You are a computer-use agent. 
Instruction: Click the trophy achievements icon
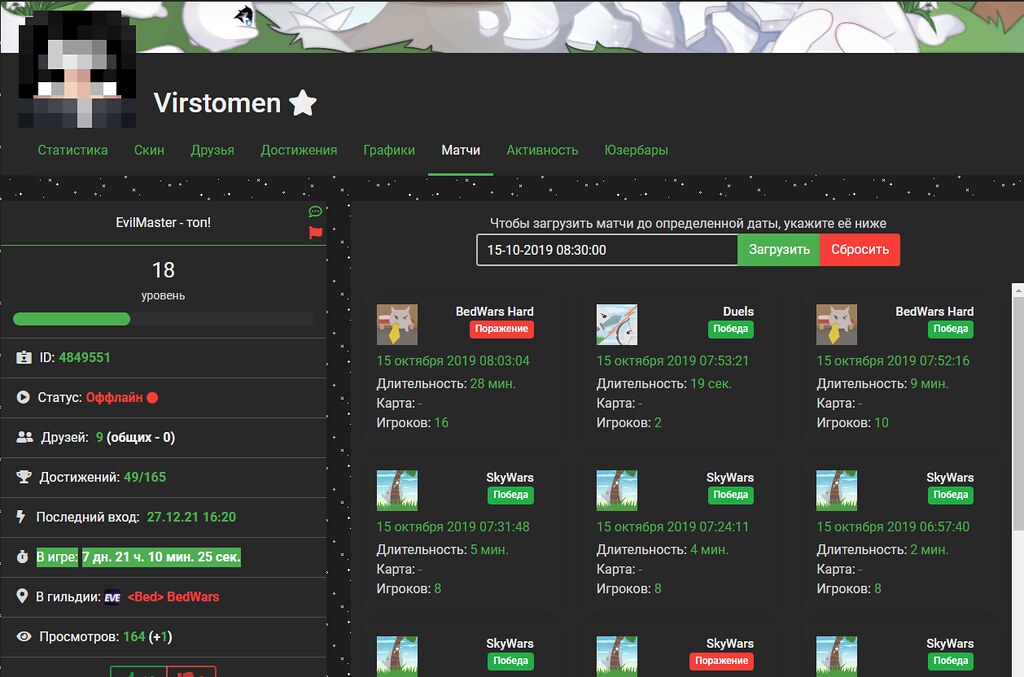pyautogui.click(x=25, y=477)
